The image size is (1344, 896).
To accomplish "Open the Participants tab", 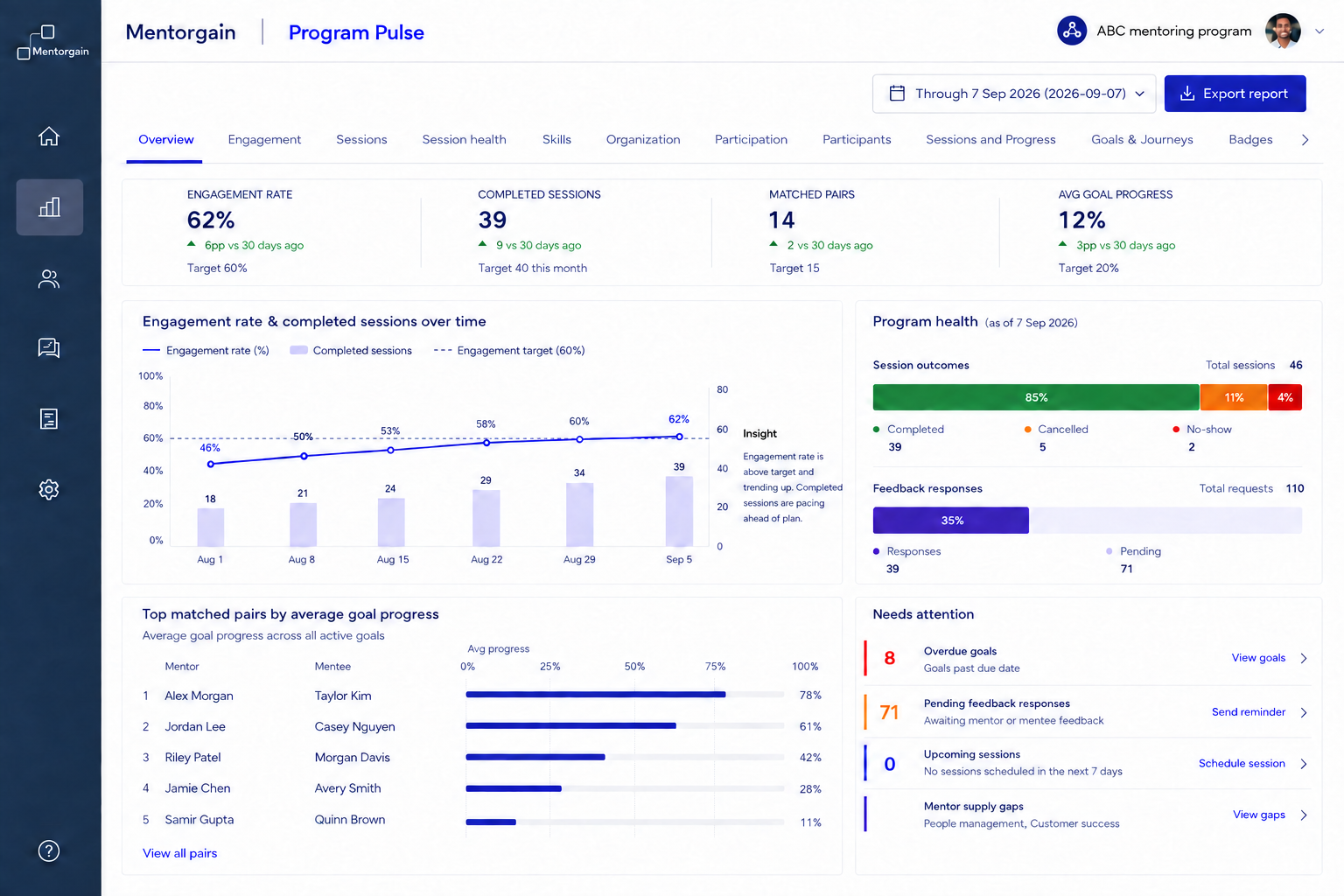I will (x=857, y=140).
